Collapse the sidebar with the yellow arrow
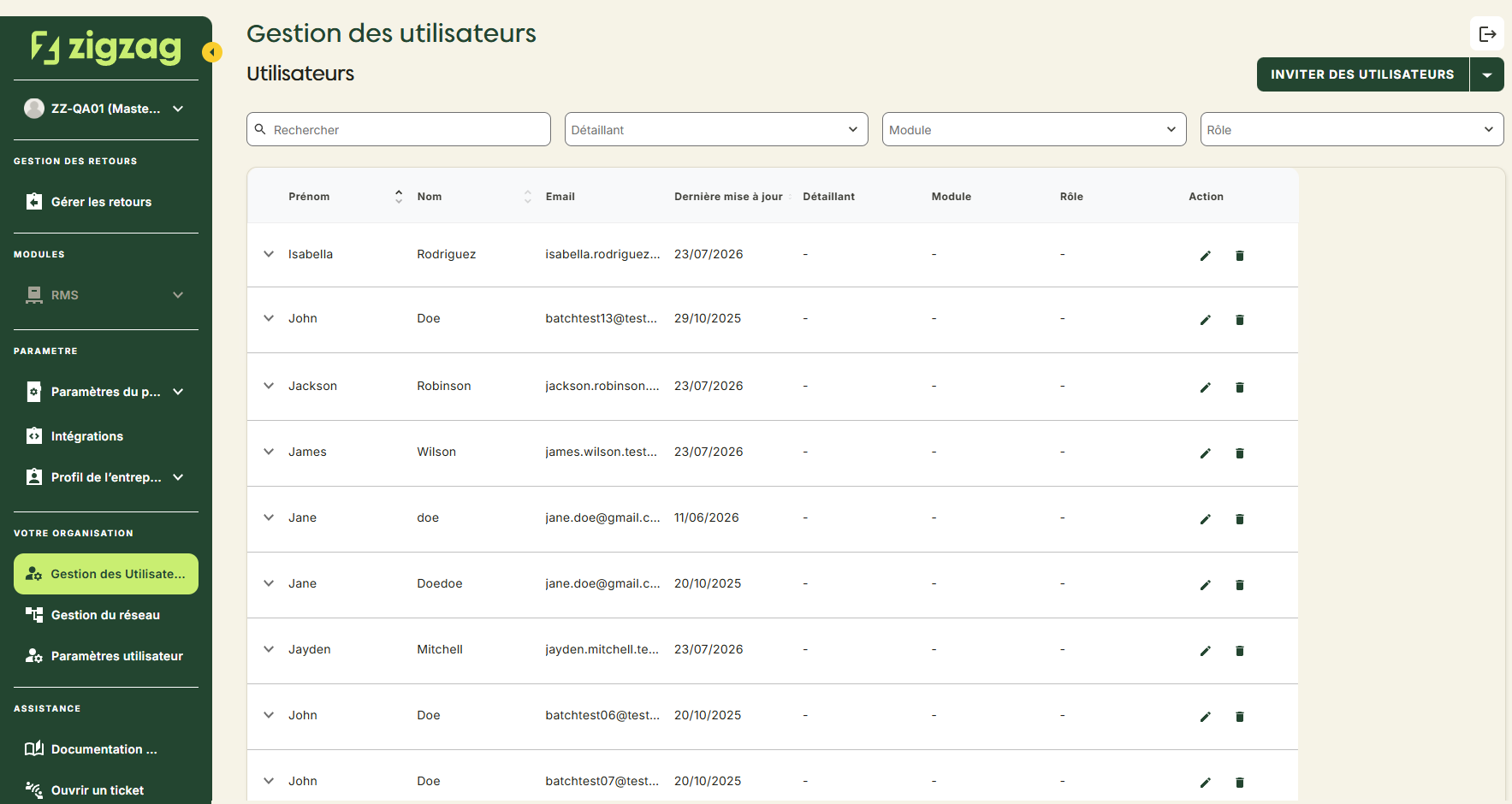This screenshot has width=1512, height=804. [x=212, y=52]
